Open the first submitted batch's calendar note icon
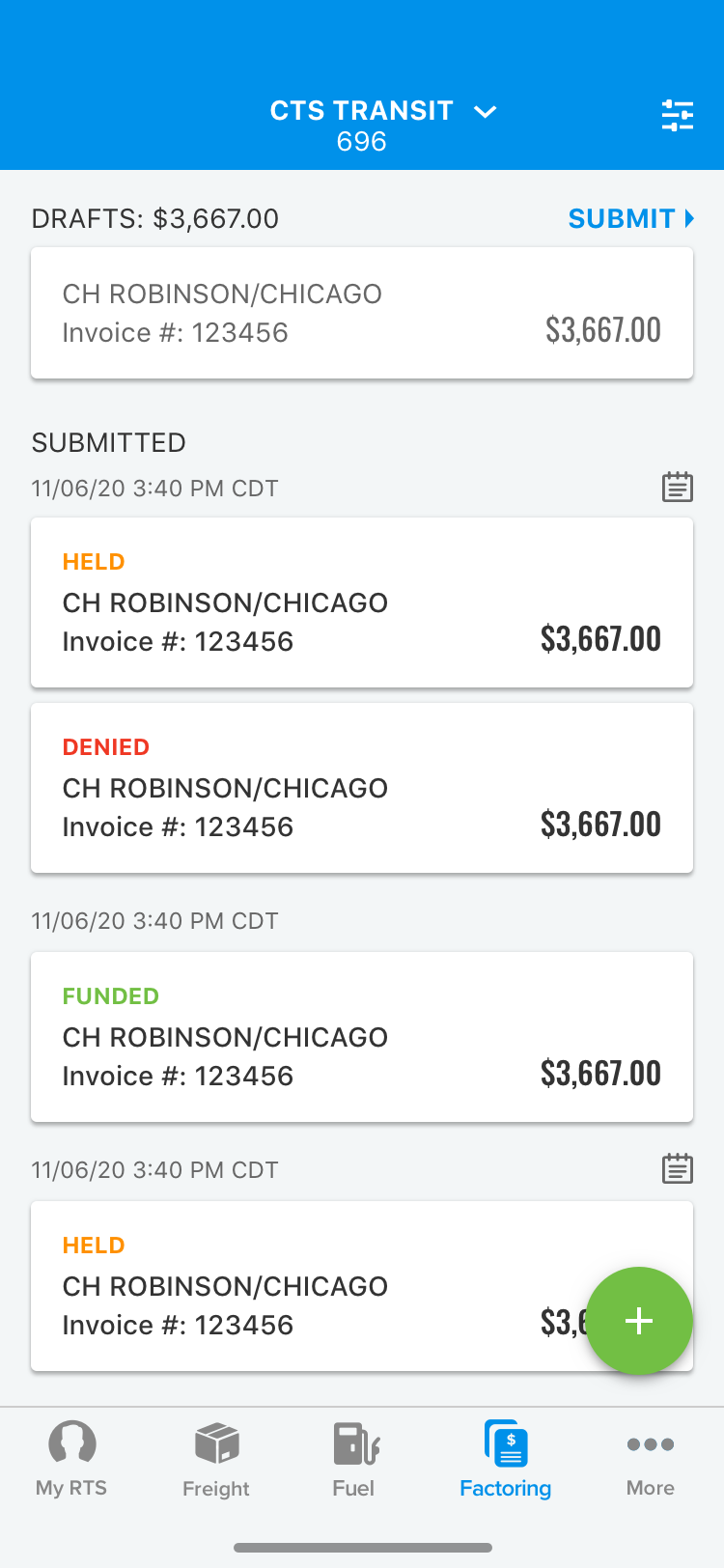Image resolution: width=724 pixels, height=1568 pixels. [677, 488]
